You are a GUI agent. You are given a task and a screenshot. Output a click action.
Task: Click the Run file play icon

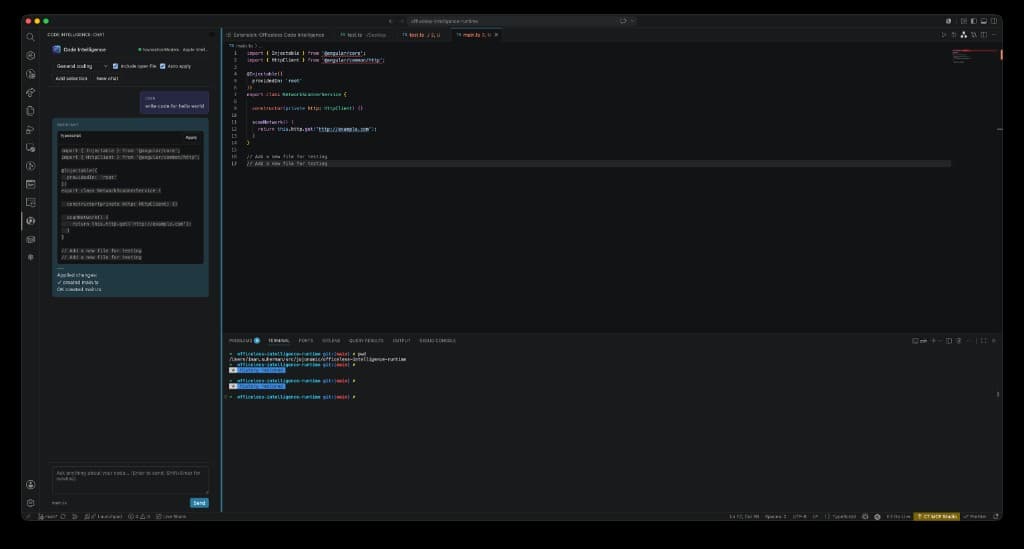click(943, 35)
